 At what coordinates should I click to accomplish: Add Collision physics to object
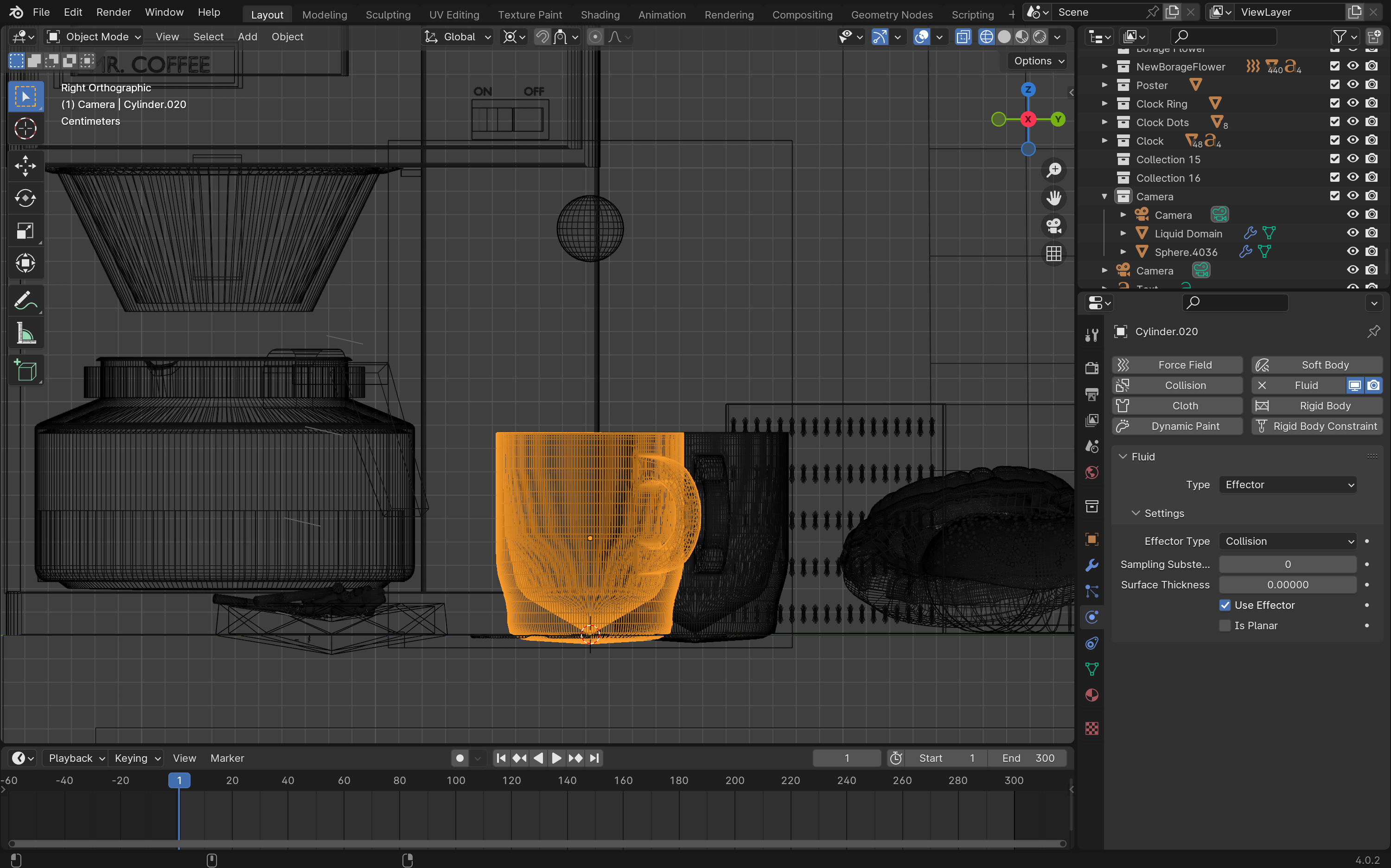click(1177, 385)
